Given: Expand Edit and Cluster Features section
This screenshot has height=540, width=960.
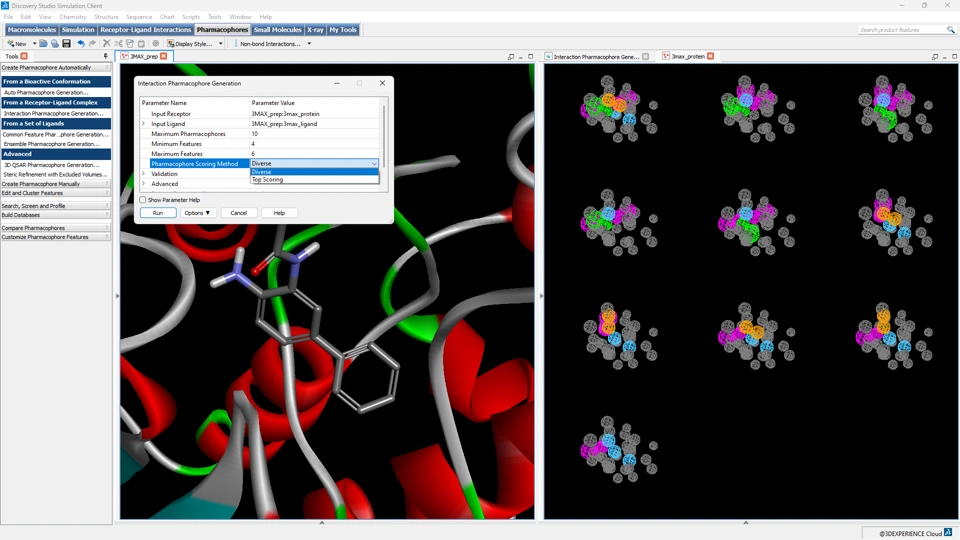Looking at the screenshot, I should click(55, 193).
